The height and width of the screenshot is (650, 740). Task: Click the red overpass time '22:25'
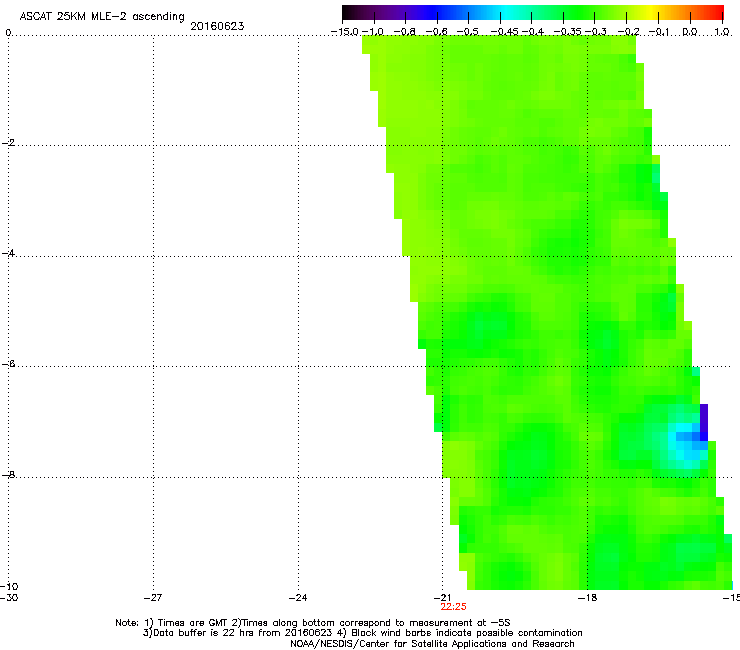click(453, 607)
